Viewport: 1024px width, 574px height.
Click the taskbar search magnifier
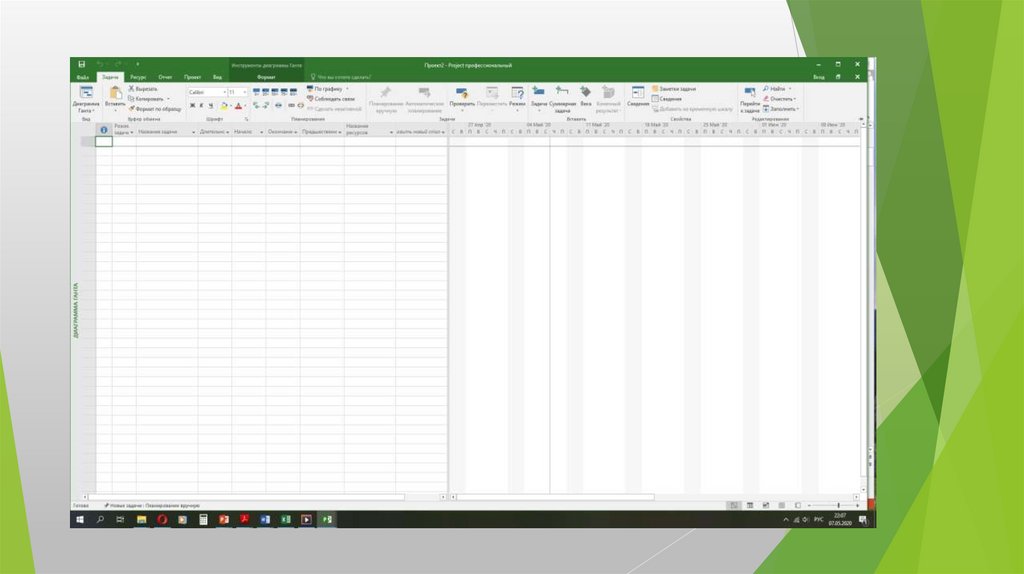(x=100, y=519)
